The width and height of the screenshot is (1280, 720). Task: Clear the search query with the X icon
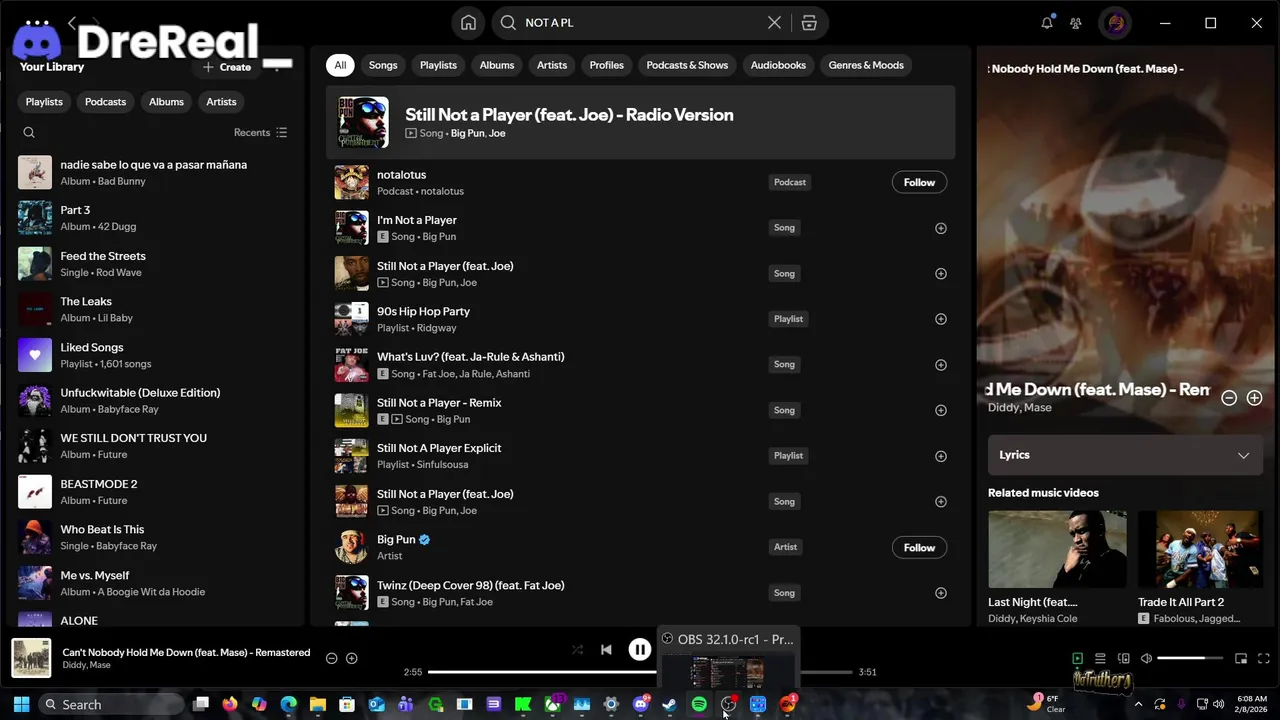coord(774,23)
